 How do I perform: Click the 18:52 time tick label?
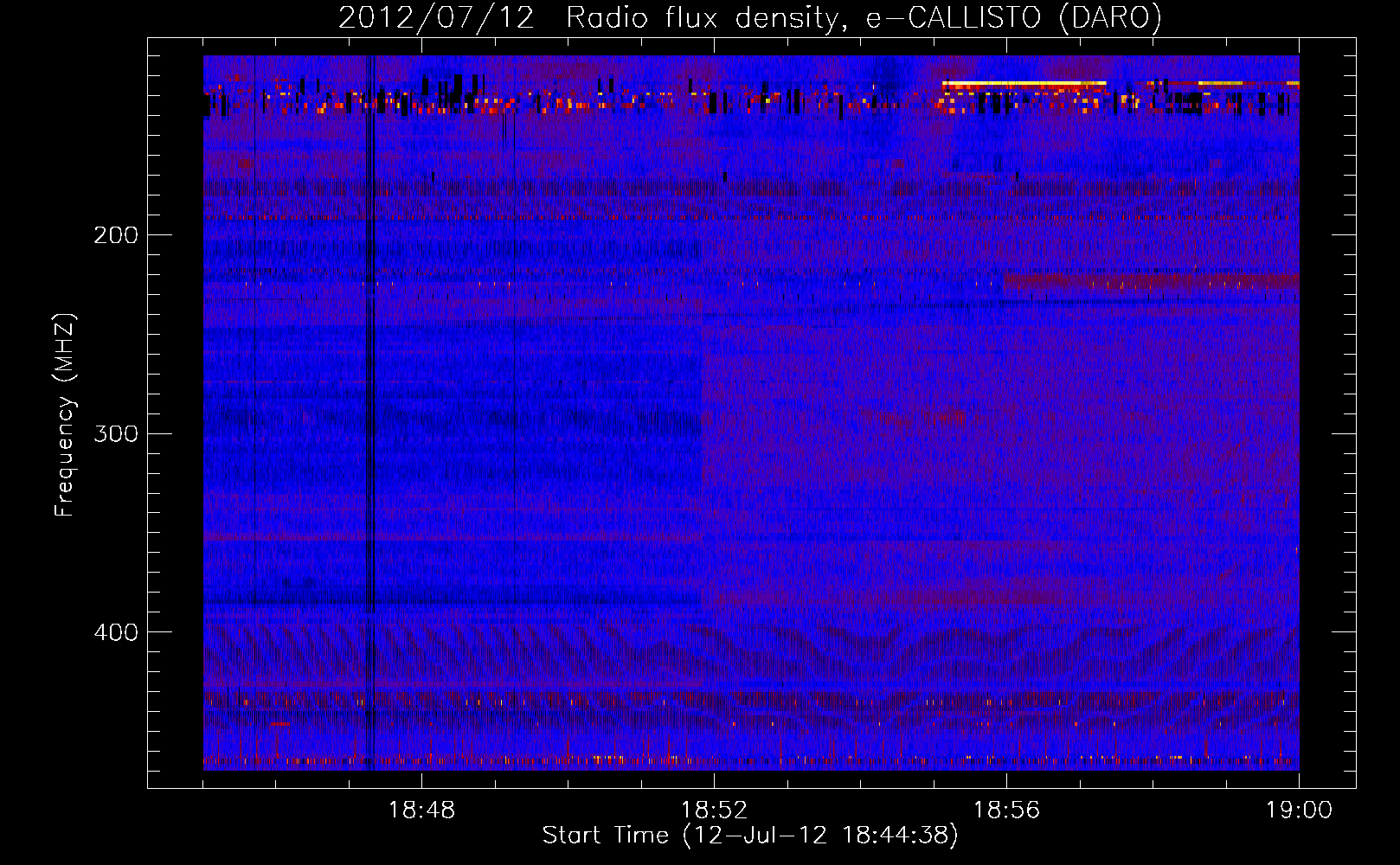714,811
